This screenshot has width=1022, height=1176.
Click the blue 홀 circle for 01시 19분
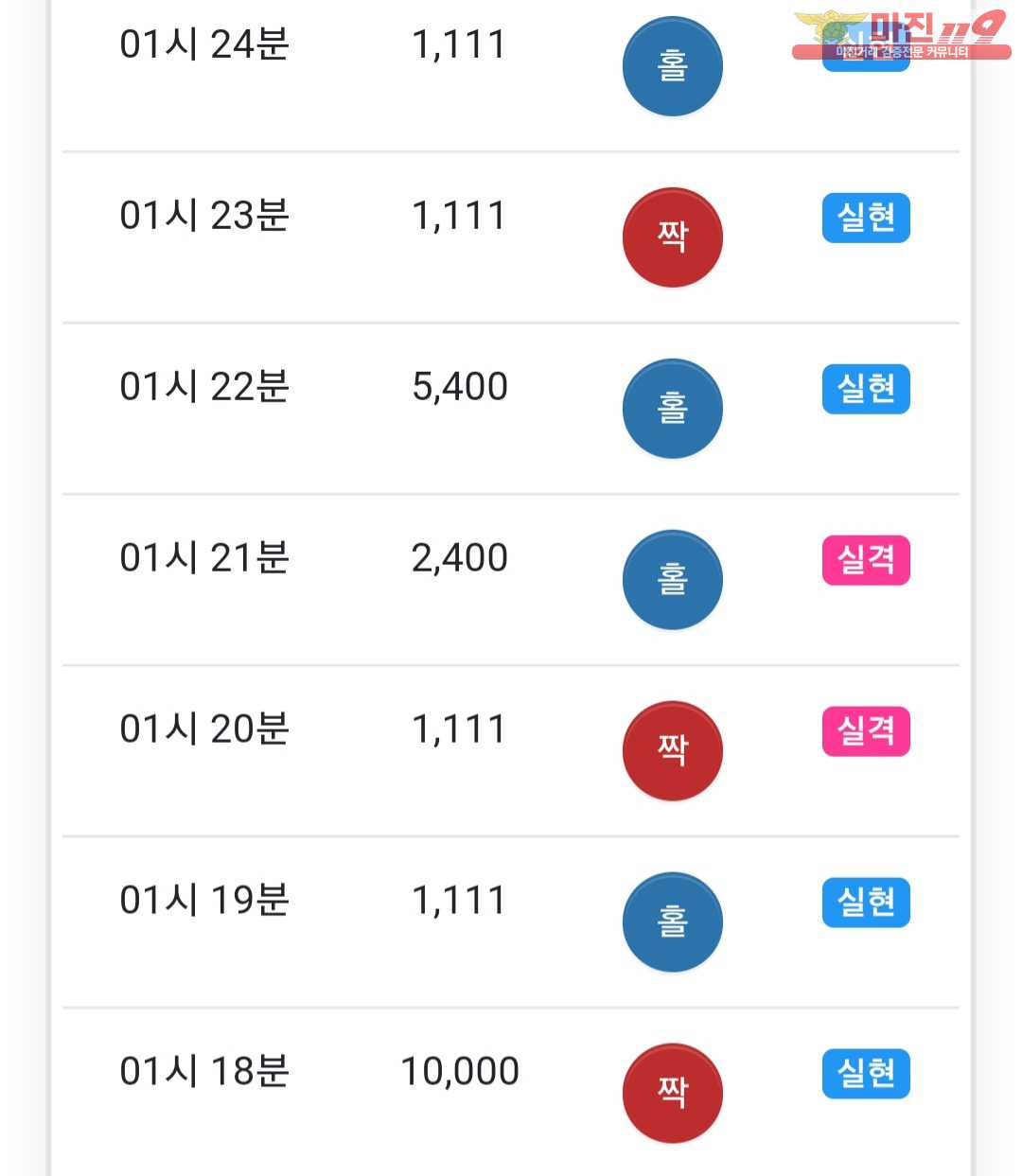tap(672, 922)
